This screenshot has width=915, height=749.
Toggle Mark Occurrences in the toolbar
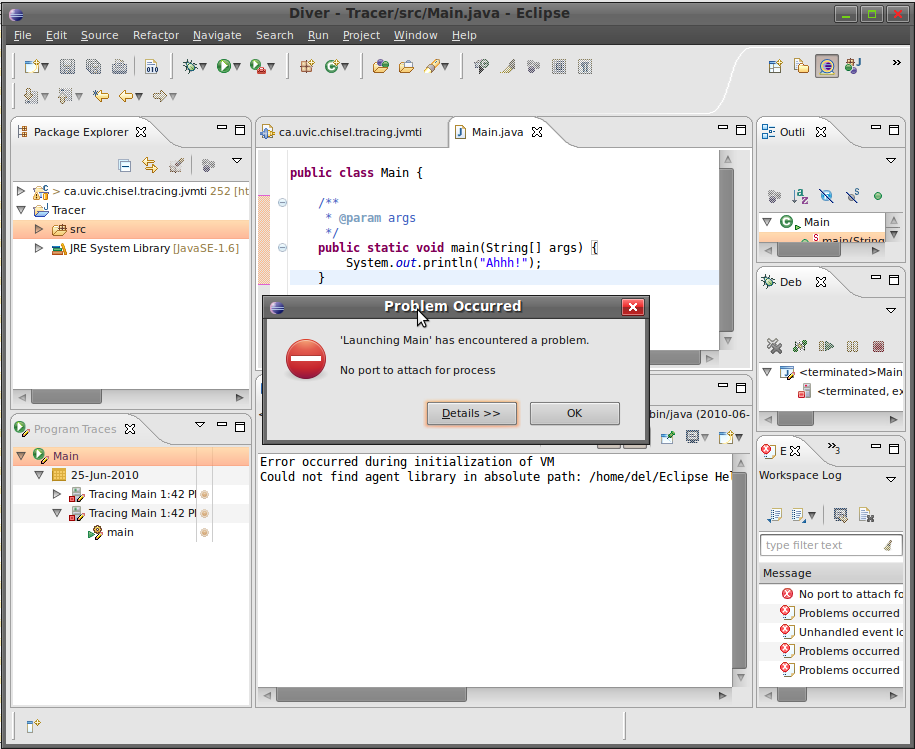coord(507,66)
